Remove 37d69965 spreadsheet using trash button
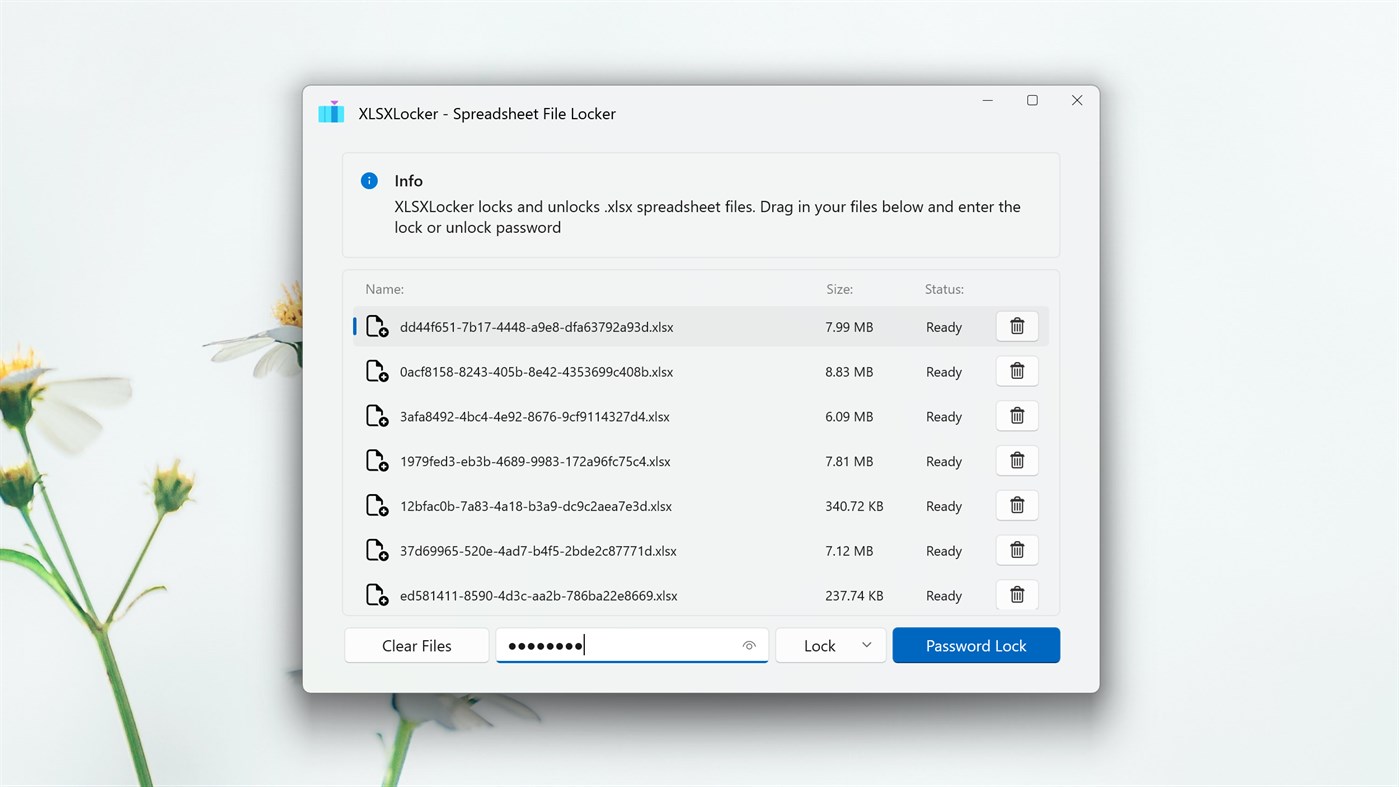1399x787 pixels. pos(1016,550)
